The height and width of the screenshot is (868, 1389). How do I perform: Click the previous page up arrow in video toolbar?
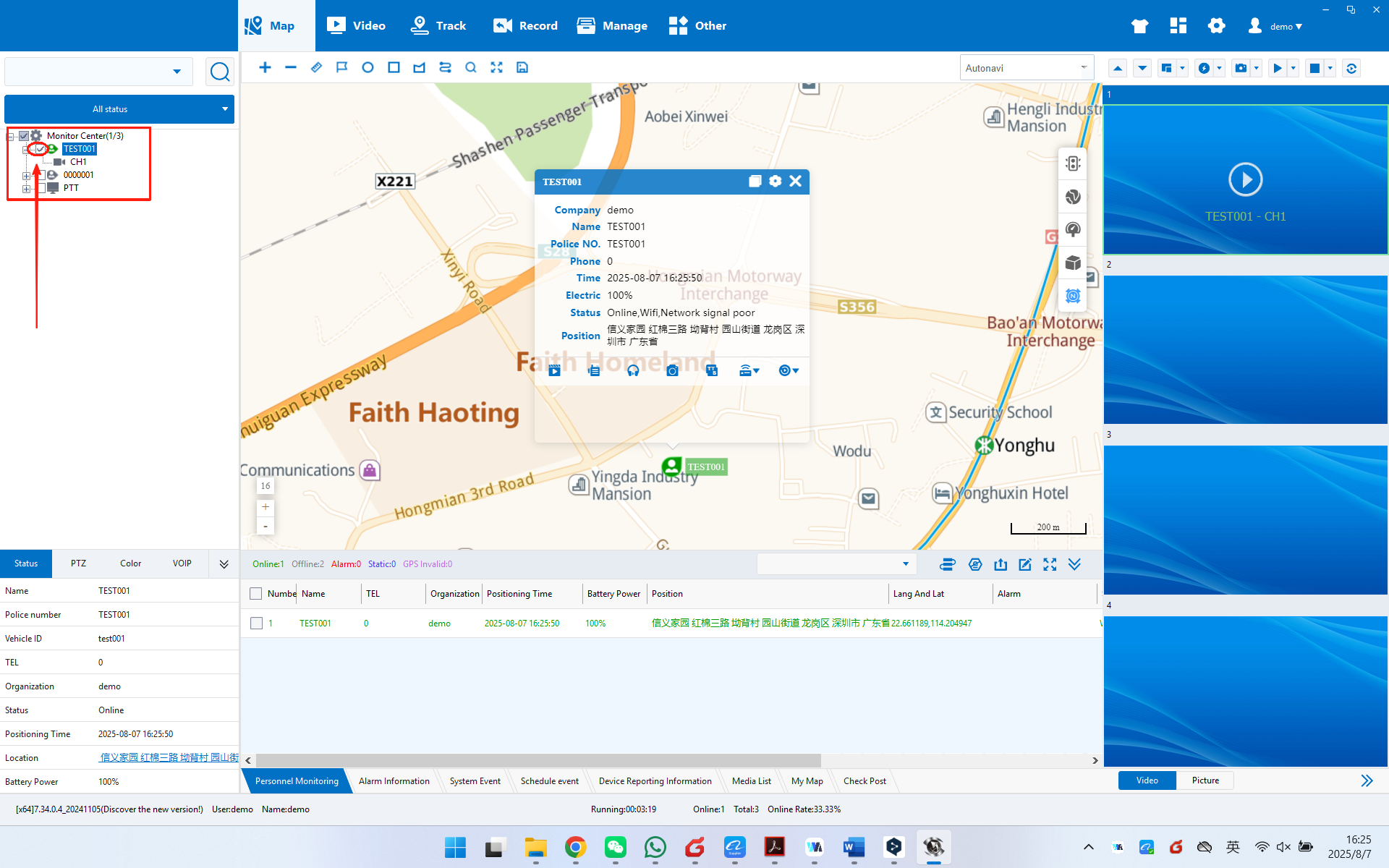(x=1118, y=68)
